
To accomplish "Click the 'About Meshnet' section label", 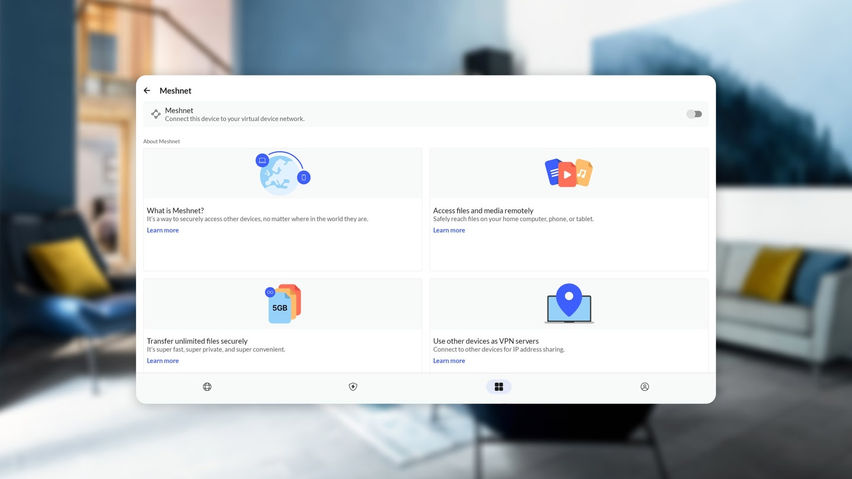I will (161, 141).
